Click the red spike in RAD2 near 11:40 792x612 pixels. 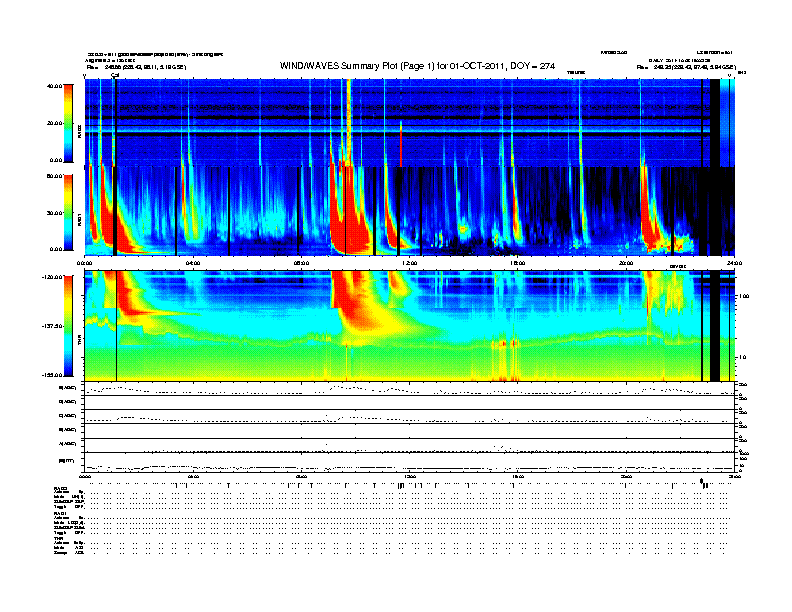(401, 145)
